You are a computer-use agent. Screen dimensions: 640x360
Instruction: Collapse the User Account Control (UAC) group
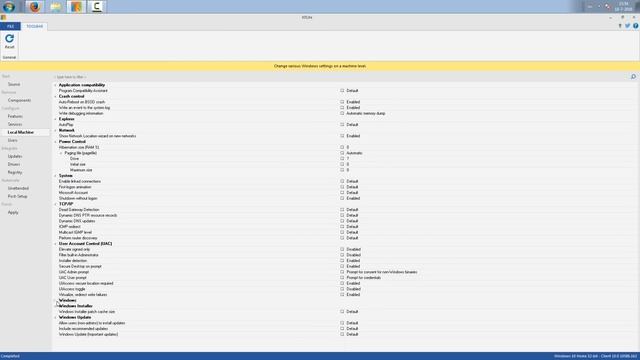click(56, 244)
